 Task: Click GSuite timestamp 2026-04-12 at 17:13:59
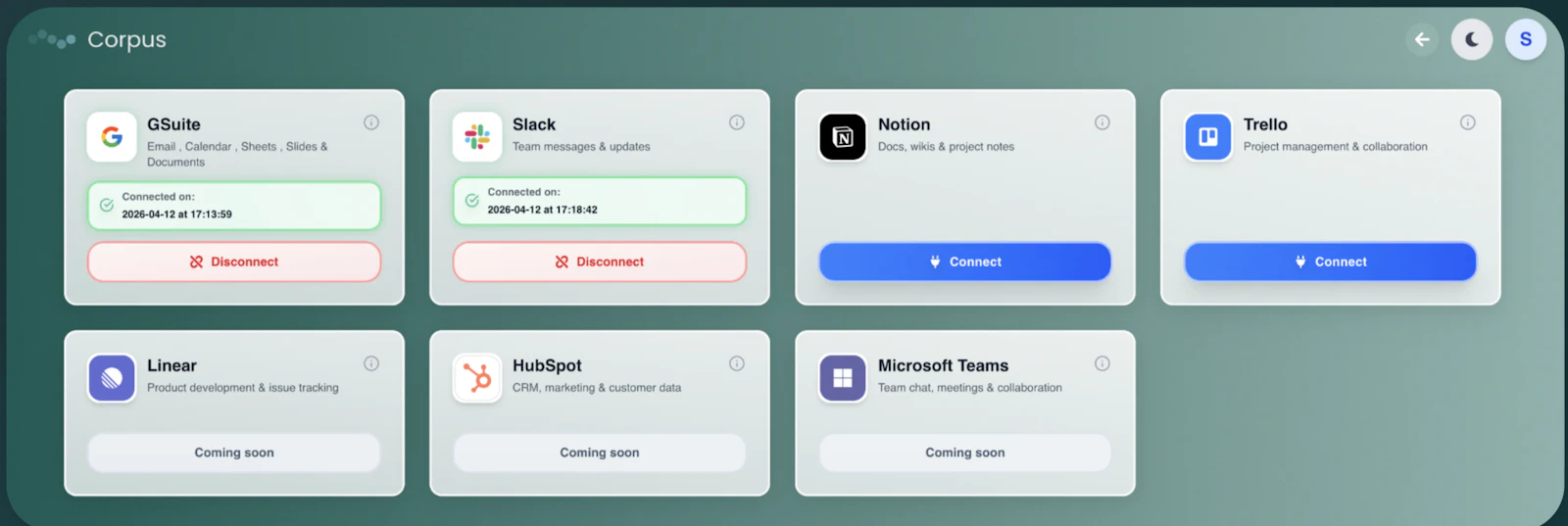pyautogui.click(x=176, y=215)
